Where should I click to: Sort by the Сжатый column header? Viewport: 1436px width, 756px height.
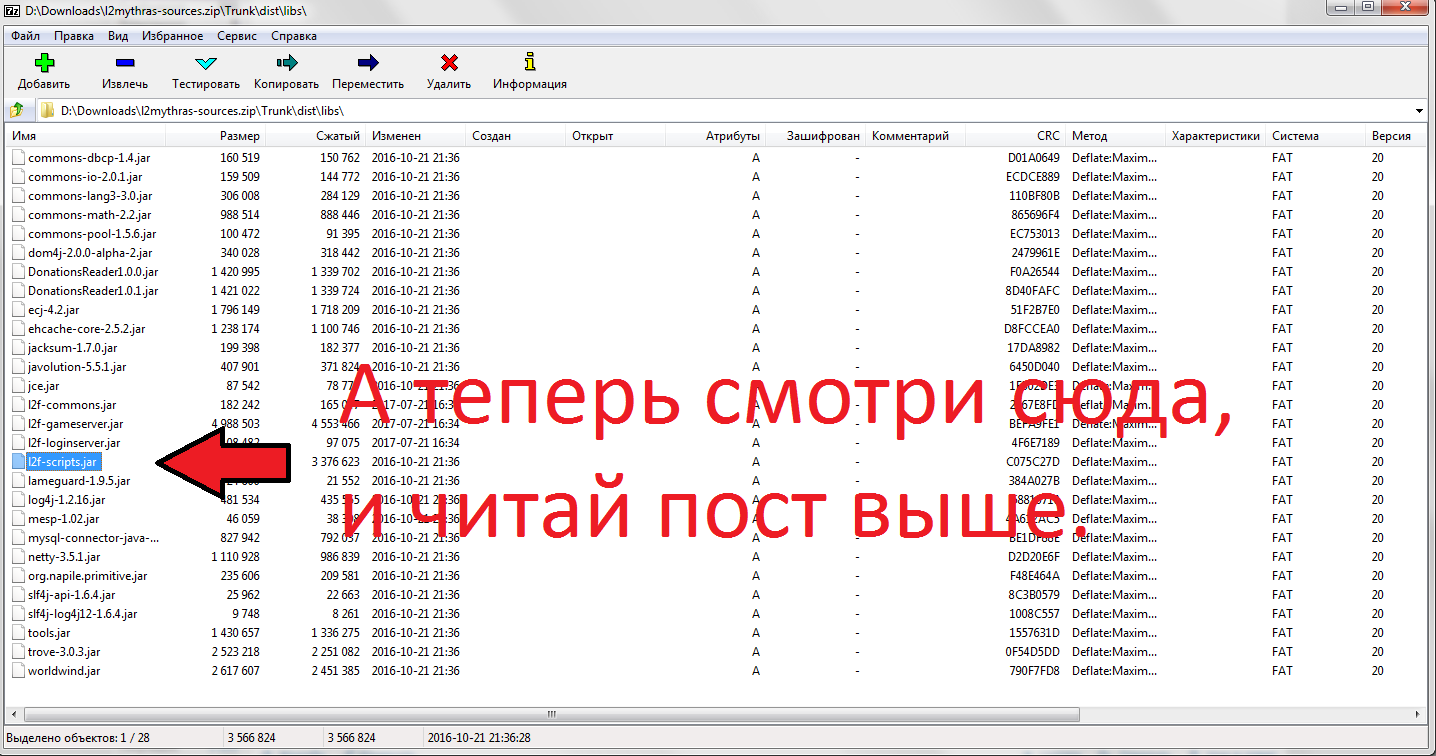click(316, 136)
